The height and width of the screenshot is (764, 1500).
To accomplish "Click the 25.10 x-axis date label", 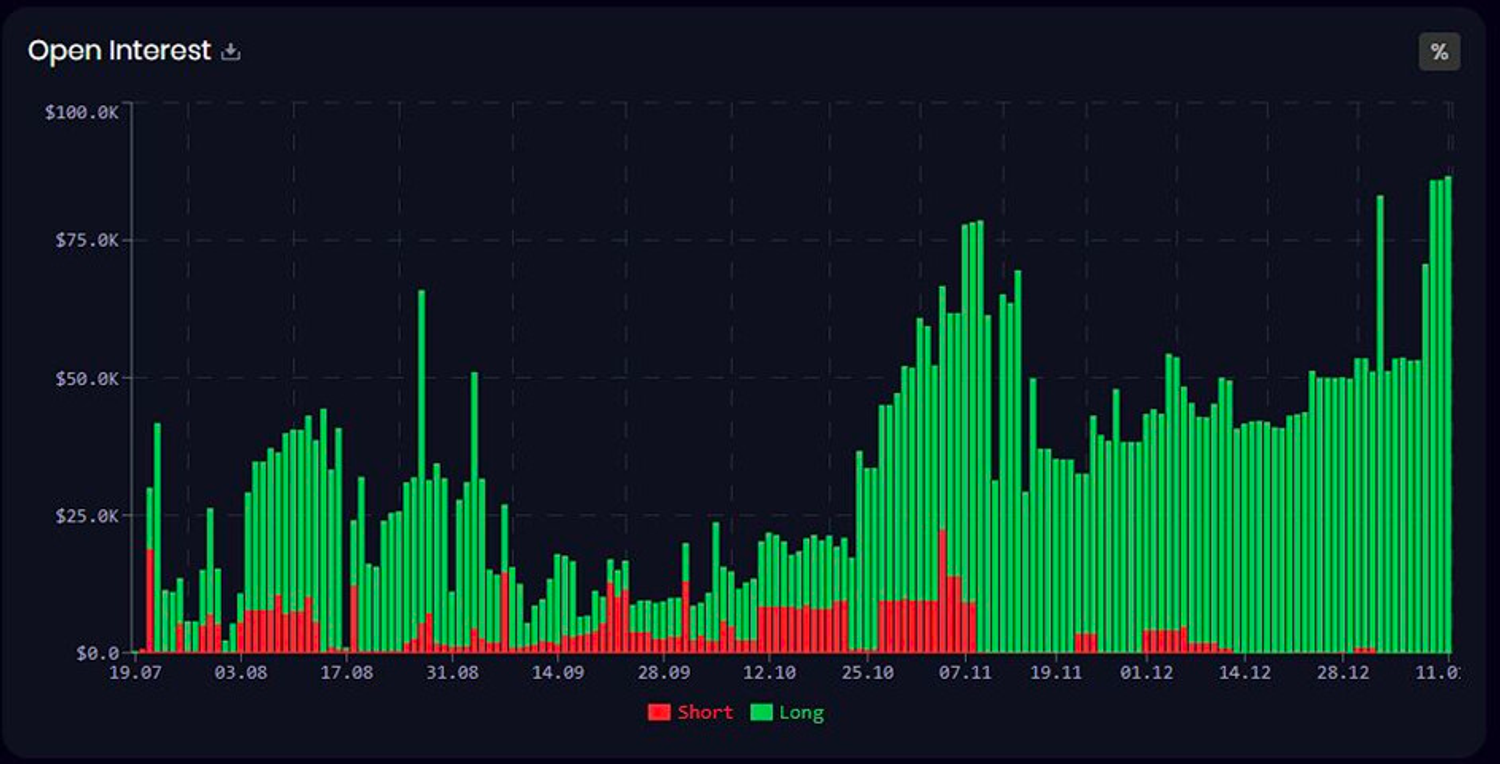I will pyautogui.click(x=868, y=673).
